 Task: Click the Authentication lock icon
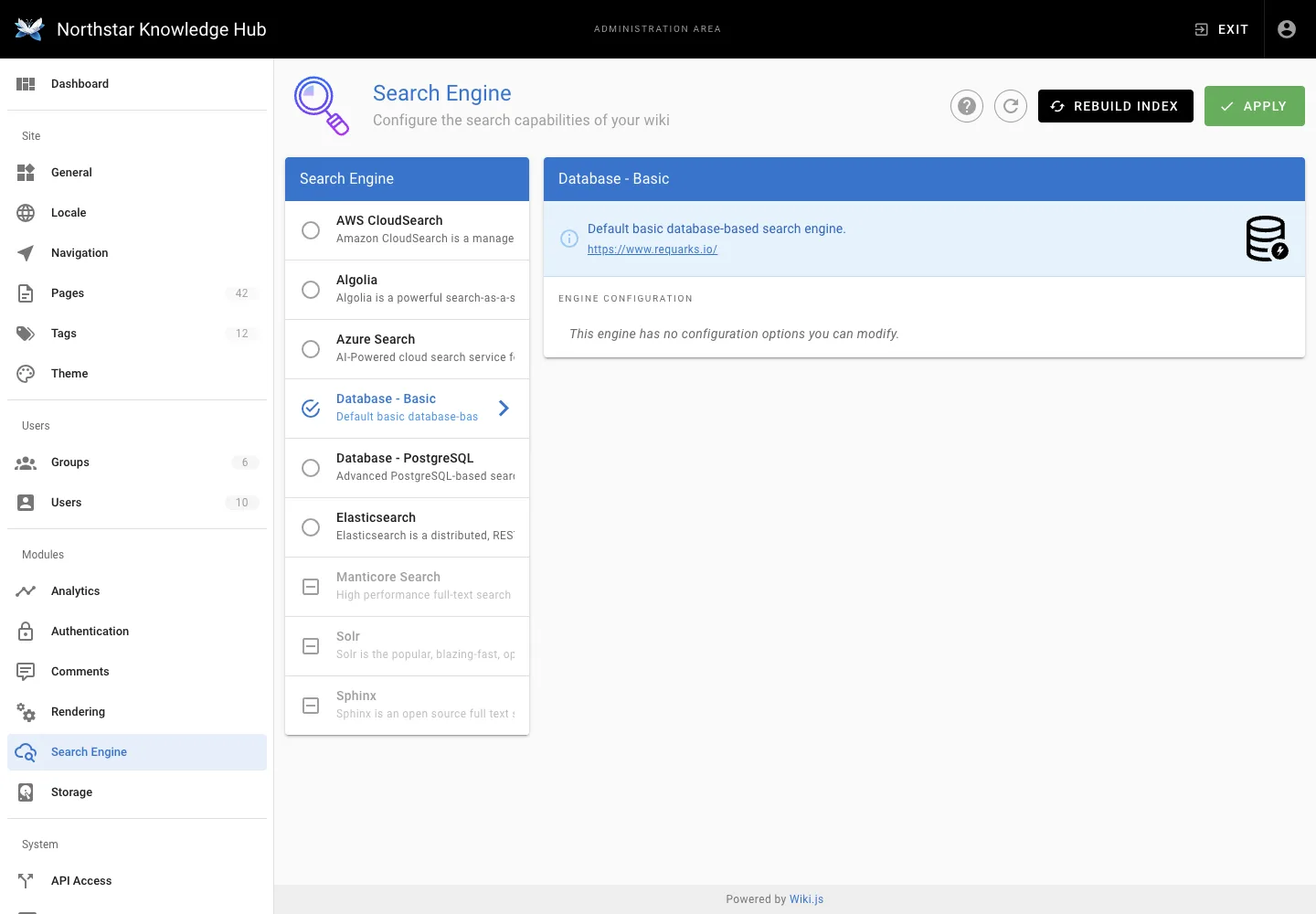[x=26, y=632]
